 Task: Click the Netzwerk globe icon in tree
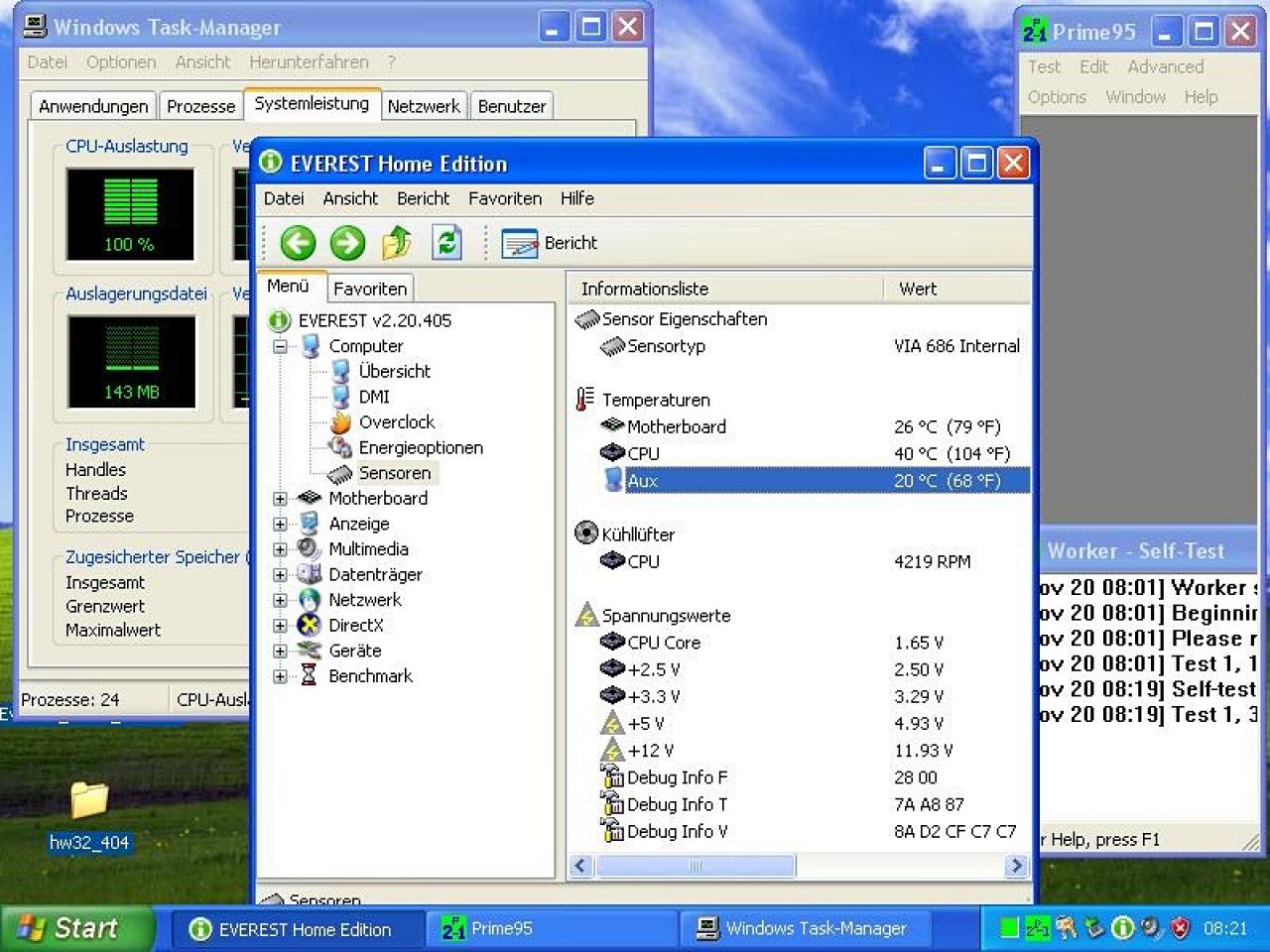[310, 600]
